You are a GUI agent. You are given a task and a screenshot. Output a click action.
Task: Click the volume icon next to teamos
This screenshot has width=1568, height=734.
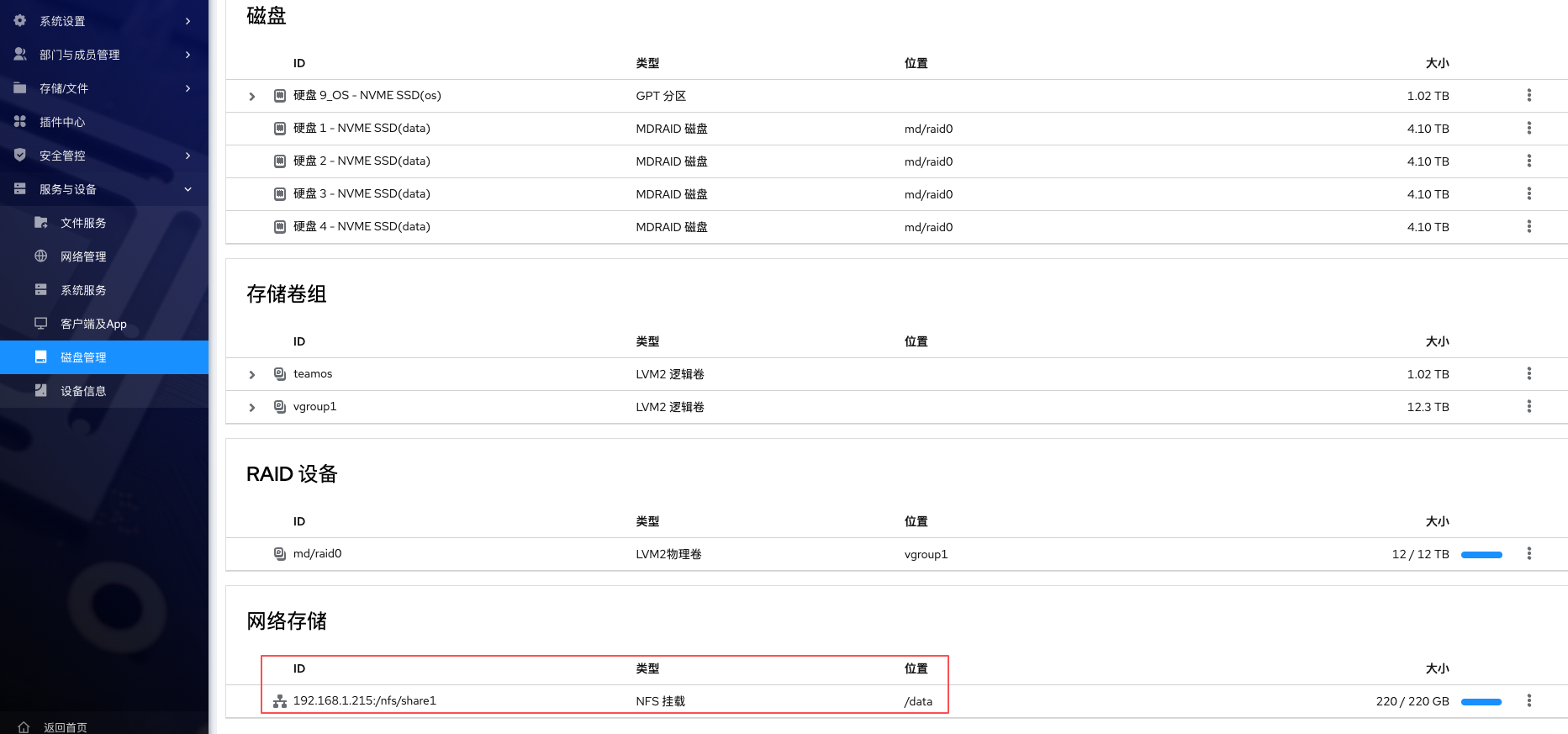click(280, 373)
